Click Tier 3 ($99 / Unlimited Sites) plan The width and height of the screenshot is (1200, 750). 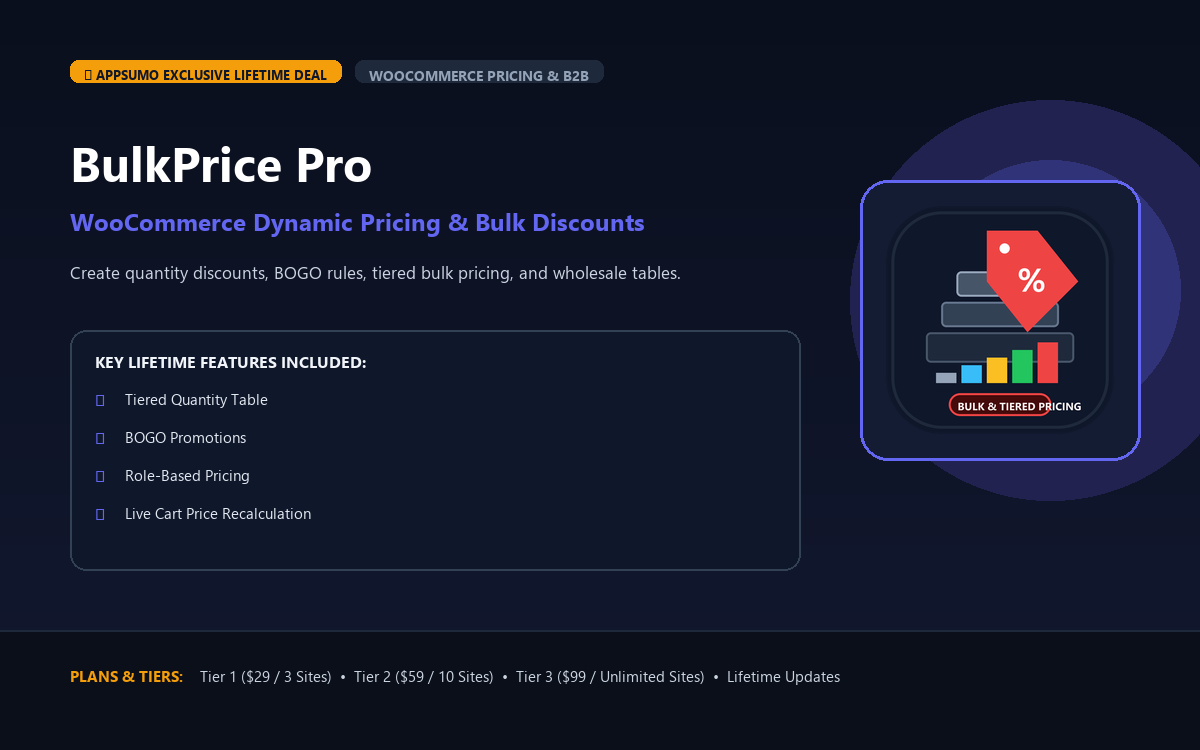[610, 677]
